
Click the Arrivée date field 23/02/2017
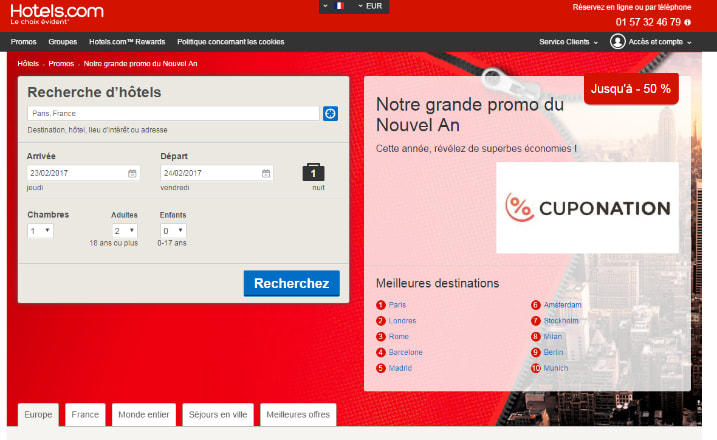[x=83, y=173]
